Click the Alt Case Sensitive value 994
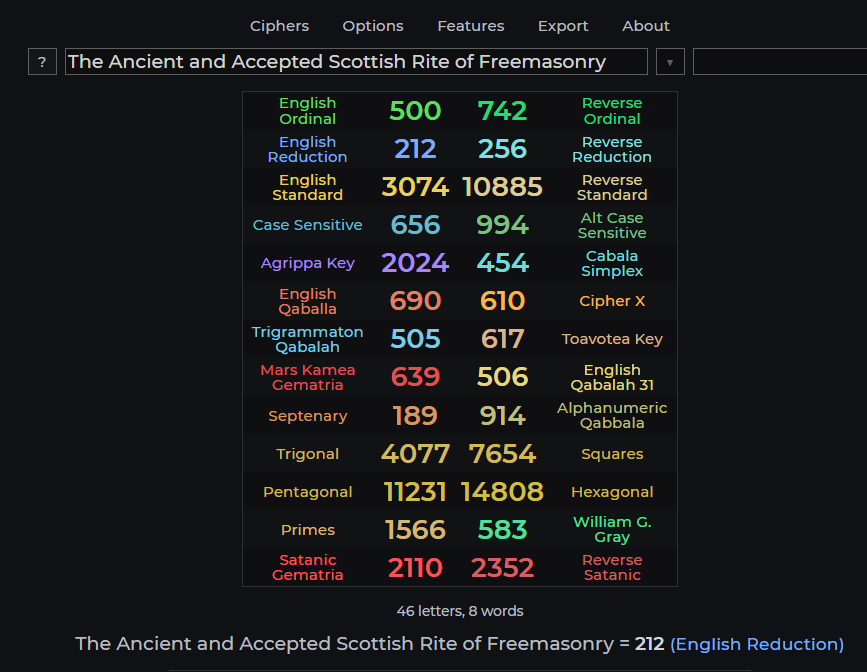 pyautogui.click(x=502, y=225)
